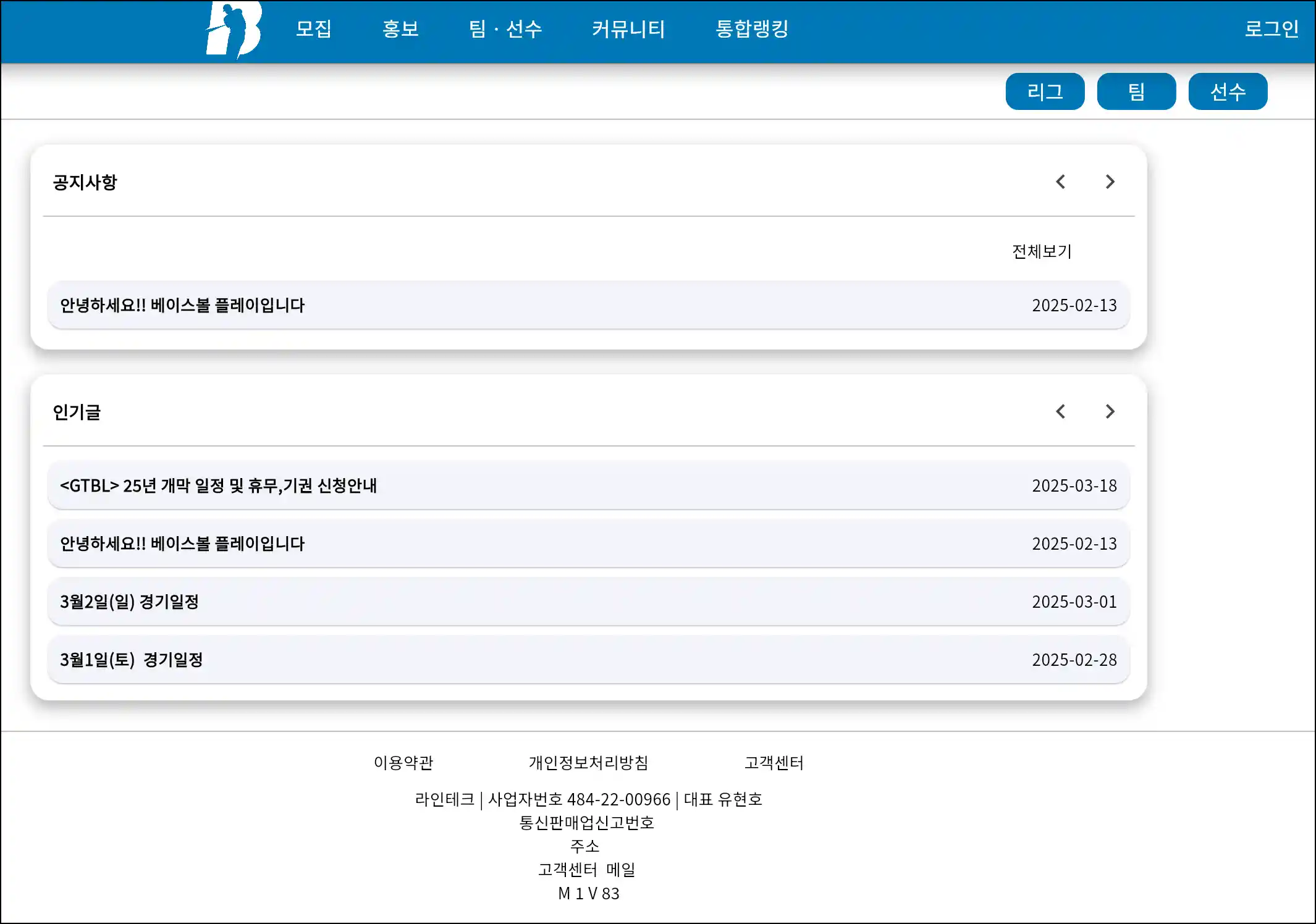The height and width of the screenshot is (924, 1316).
Task: Show next popular posts in 인기글
Action: click(x=1110, y=411)
